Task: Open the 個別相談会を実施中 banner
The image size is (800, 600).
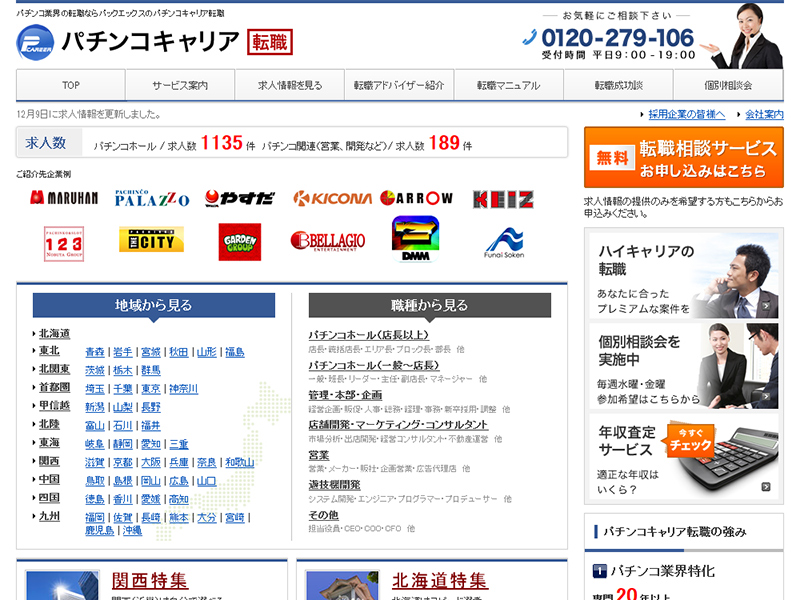Action: coord(684,366)
